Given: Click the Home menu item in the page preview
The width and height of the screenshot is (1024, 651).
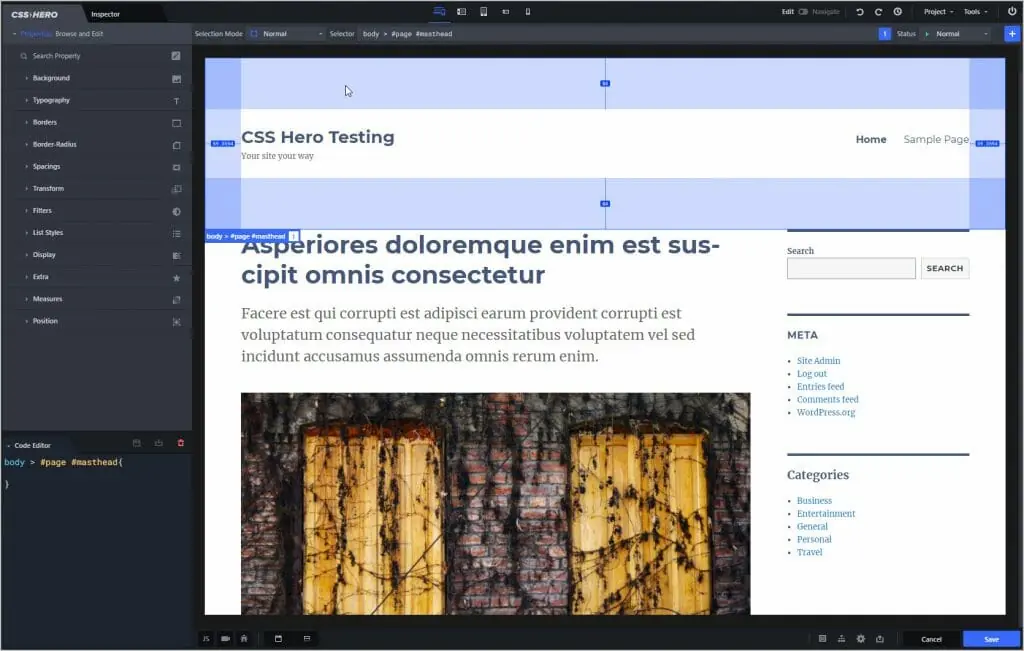Looking at the screenshot, I should click(x=871, y=139).
